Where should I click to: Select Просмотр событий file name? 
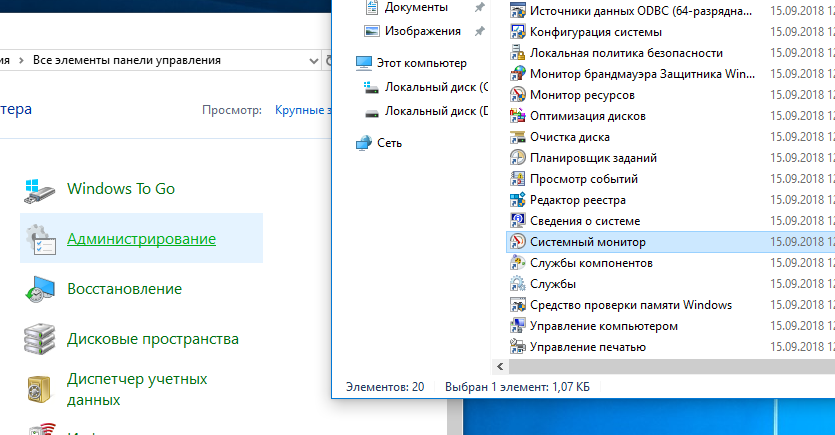(584, 179)
